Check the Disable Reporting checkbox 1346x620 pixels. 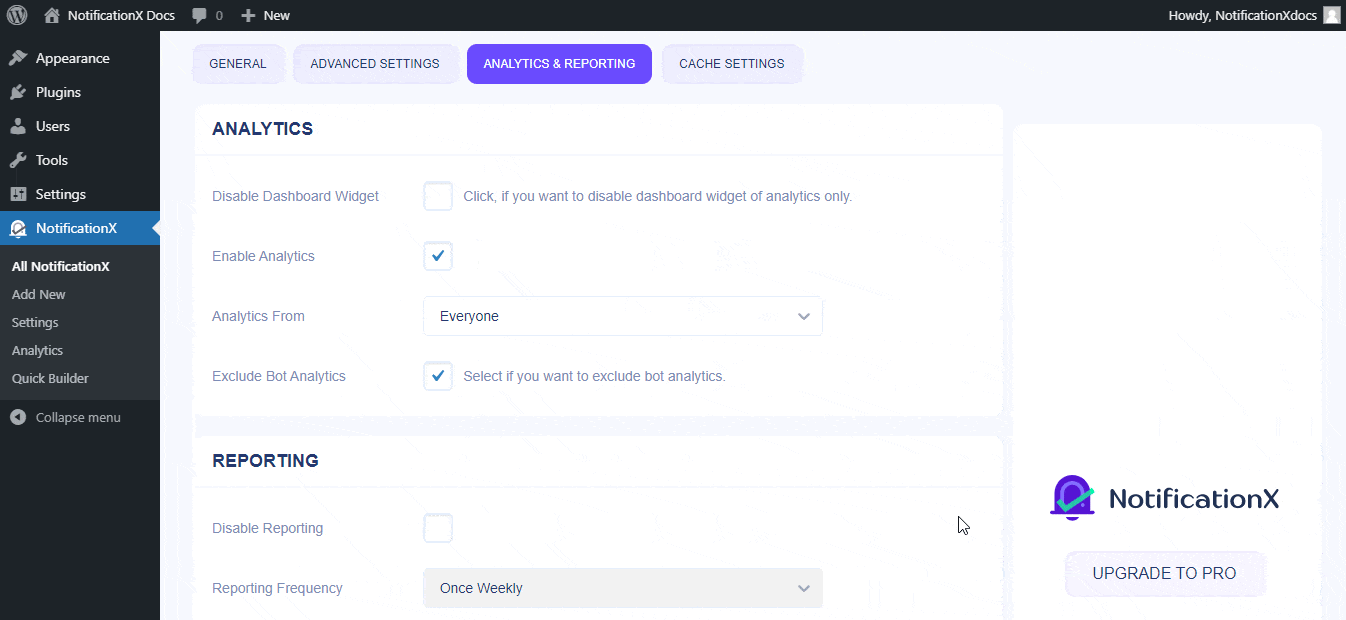click(x=438, y=528)
